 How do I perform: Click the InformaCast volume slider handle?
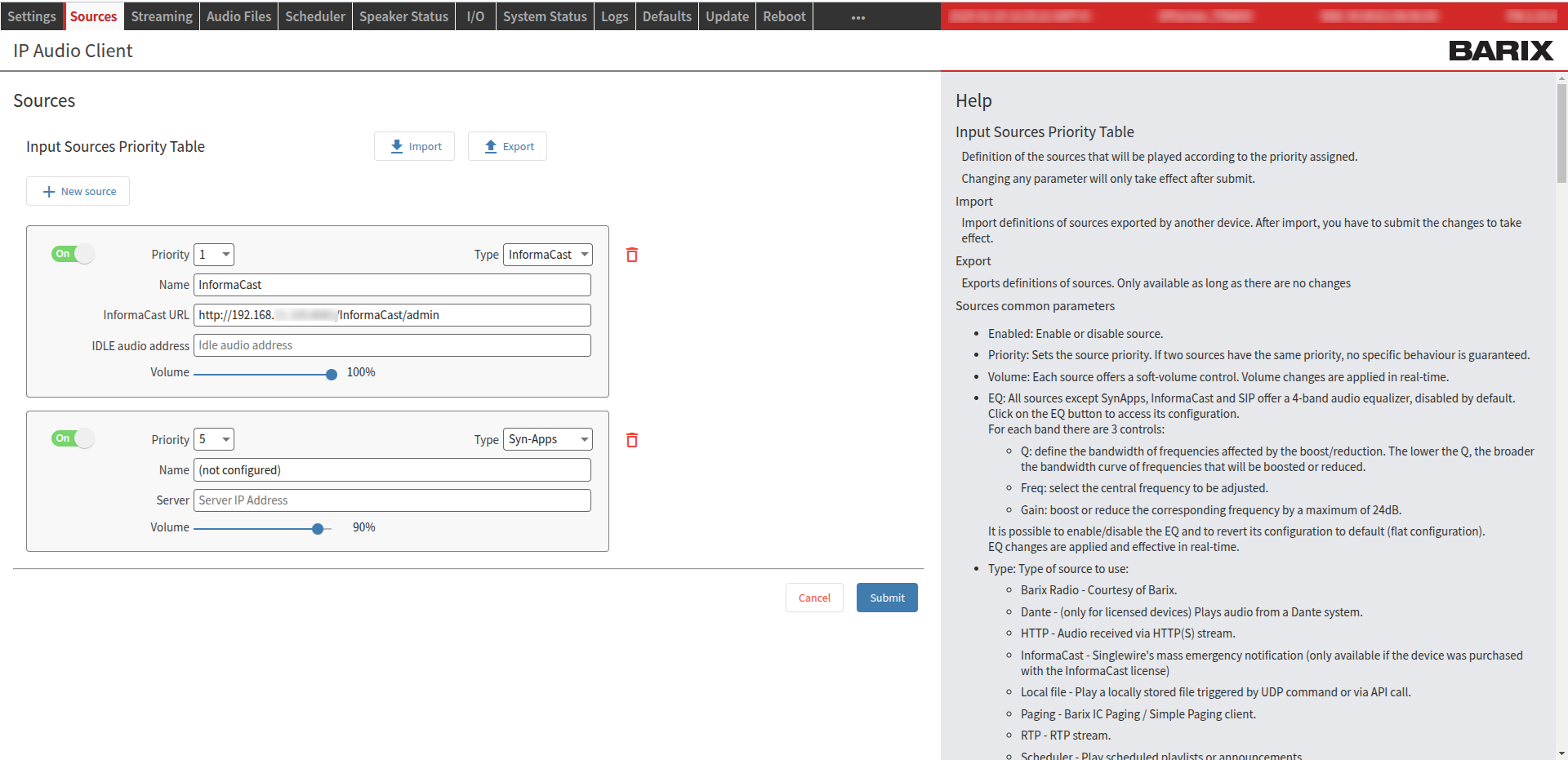pos(332,375)
